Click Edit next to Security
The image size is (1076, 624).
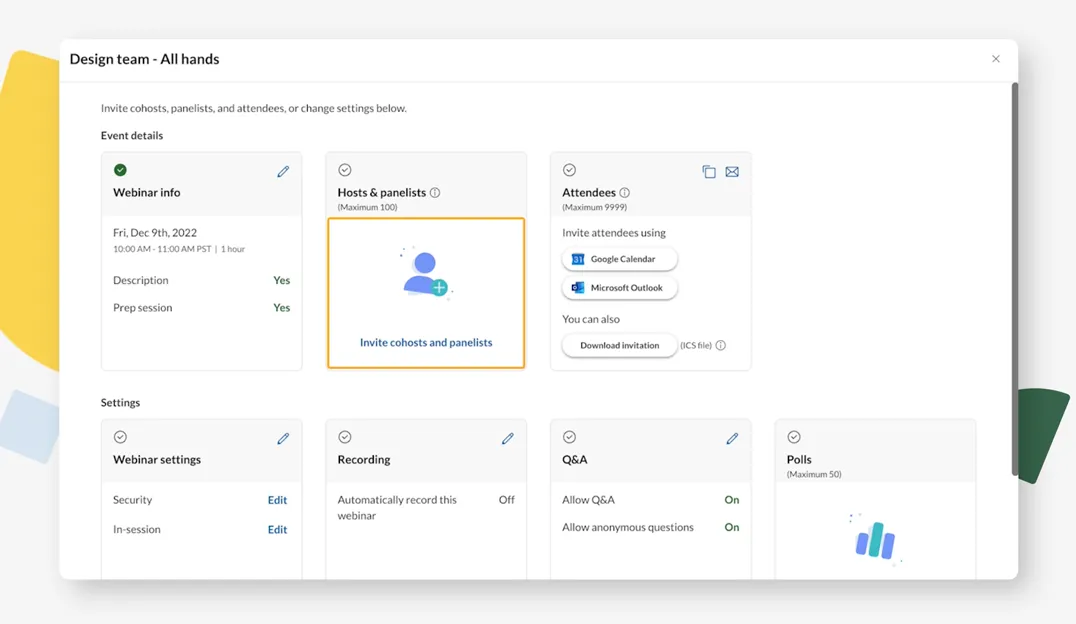[x=277, y=500]
